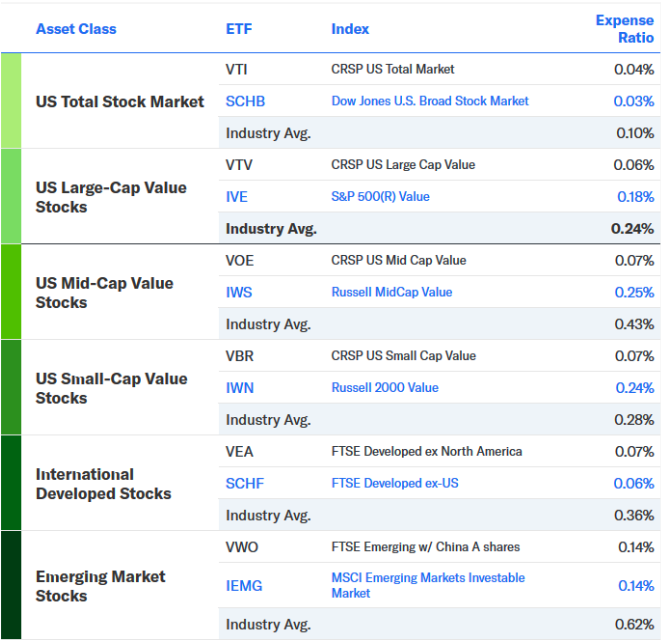The height and width of the screenshot is (640, 661).
Task: Open the FTSE Developed ex-US link
Action: [x=395, y=483]
